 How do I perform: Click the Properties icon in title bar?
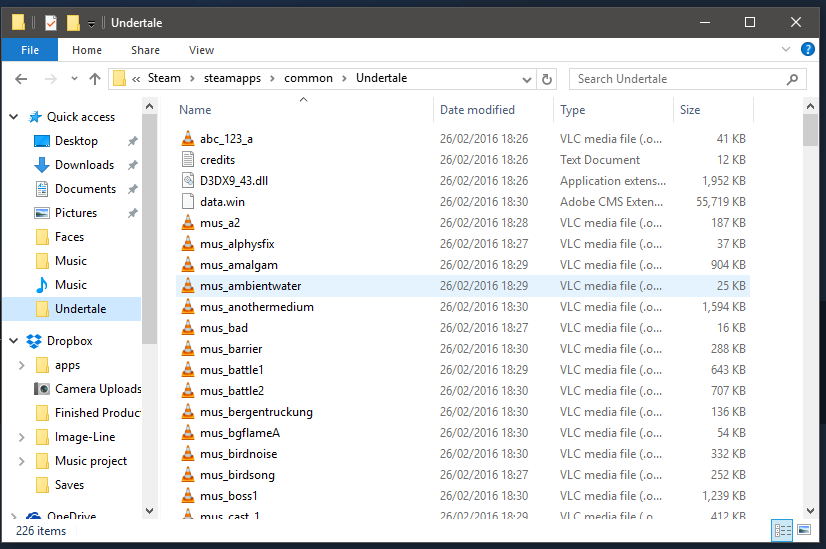coord(50,22)
